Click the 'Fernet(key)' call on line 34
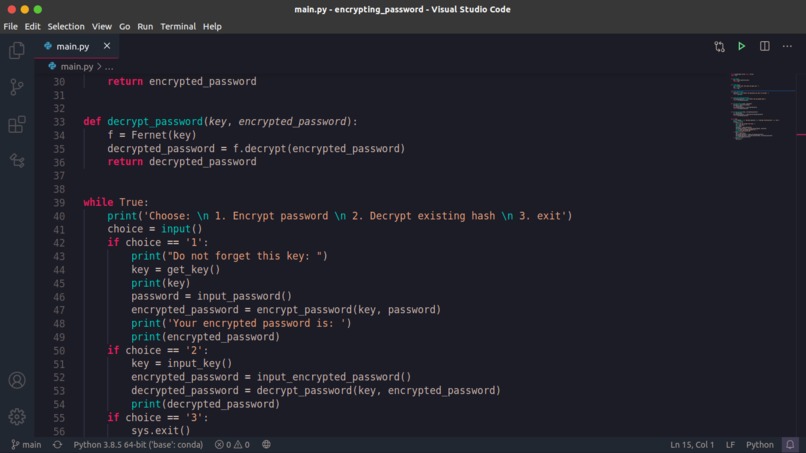The width and height of the screenshot is (806, 453). 163,135
